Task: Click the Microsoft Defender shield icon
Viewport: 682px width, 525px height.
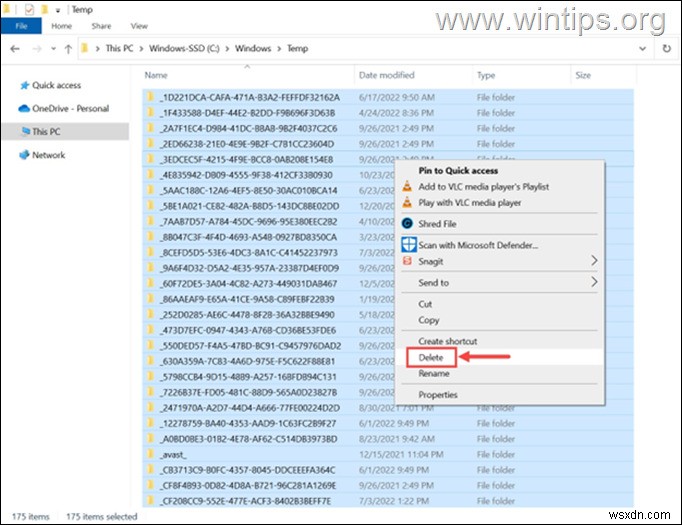Action: point(409,244)
